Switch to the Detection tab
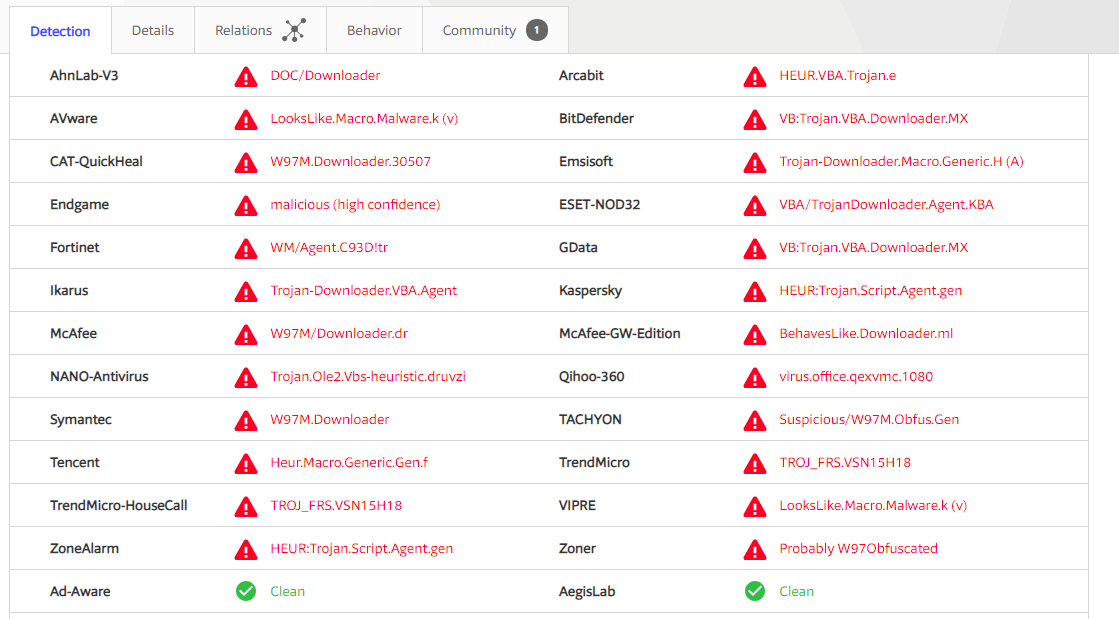 click(x=61, y=31)
